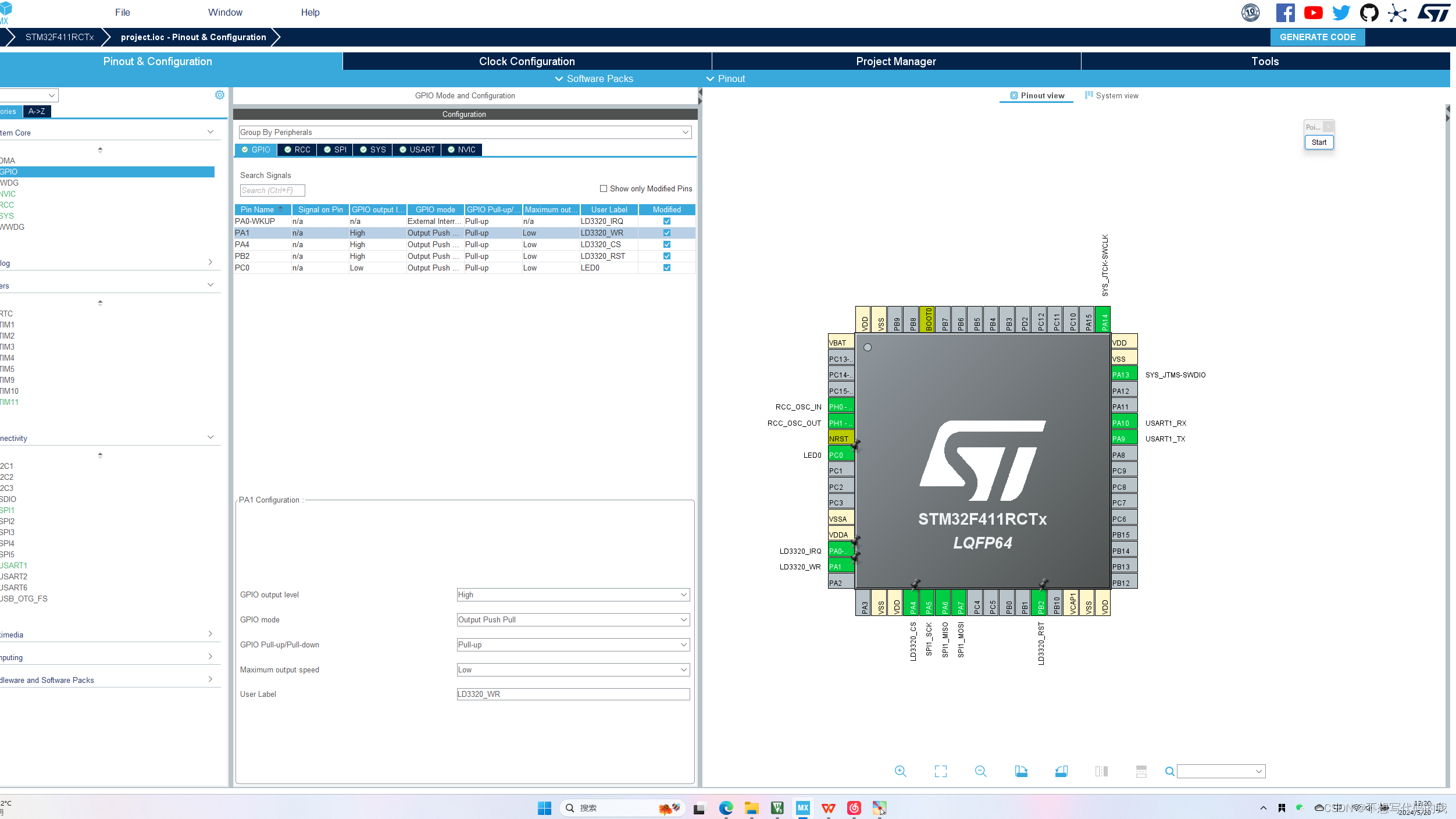This screenshot has height=819, width=1456.
Task: Open the category settings gear icon
Action: [x=220, y=95]
